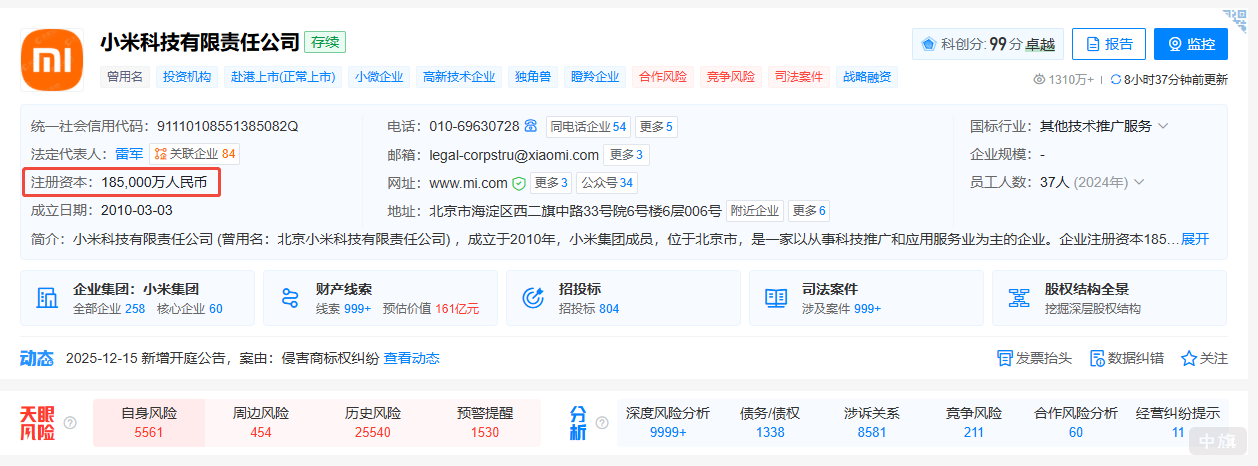The height and width of the screenshot is (466, 1258).
Task: Show 更多 3 email addresses
Action: [626, 154]
